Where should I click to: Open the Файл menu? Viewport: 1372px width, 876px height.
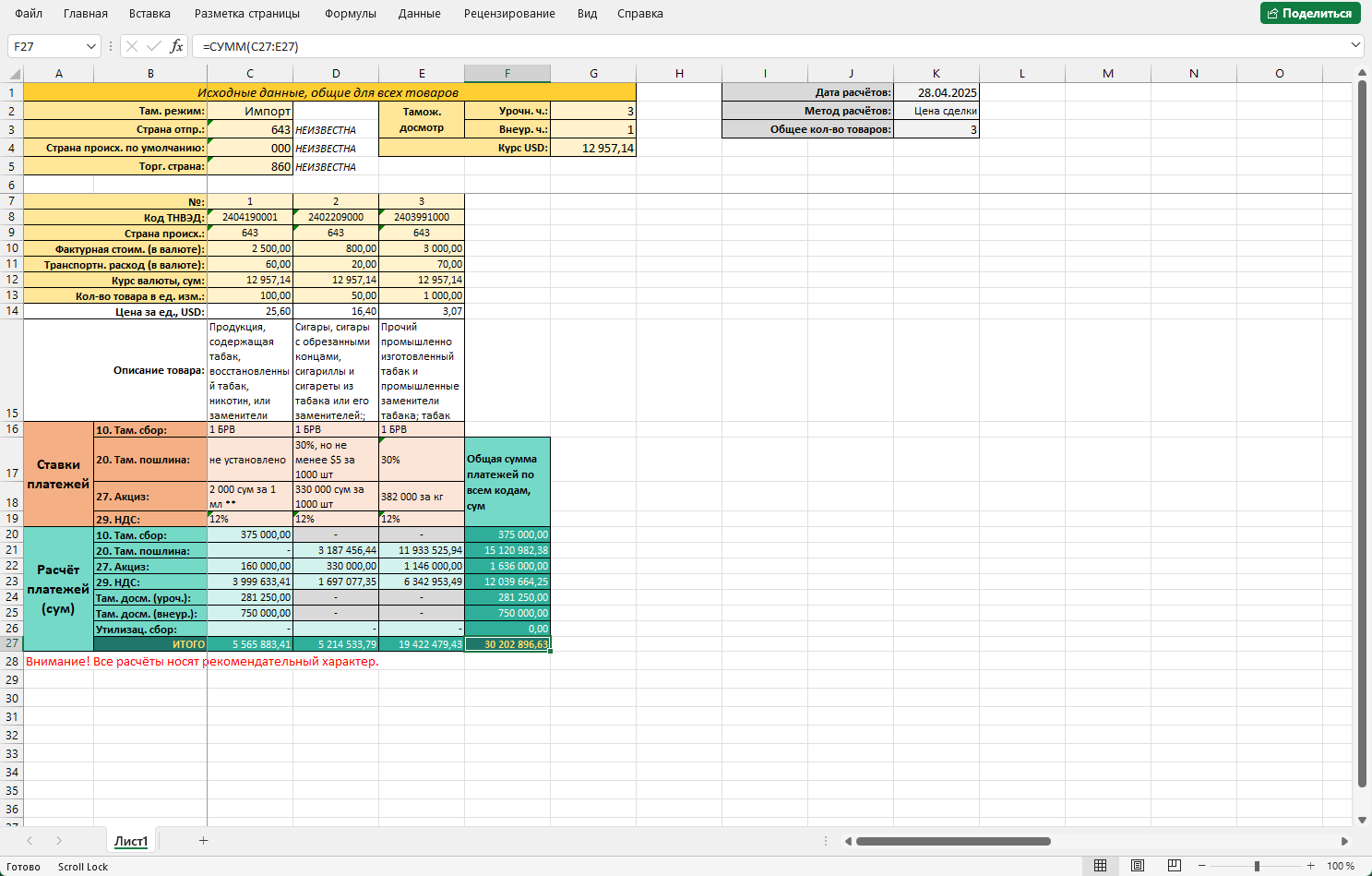tap(29, 14)
